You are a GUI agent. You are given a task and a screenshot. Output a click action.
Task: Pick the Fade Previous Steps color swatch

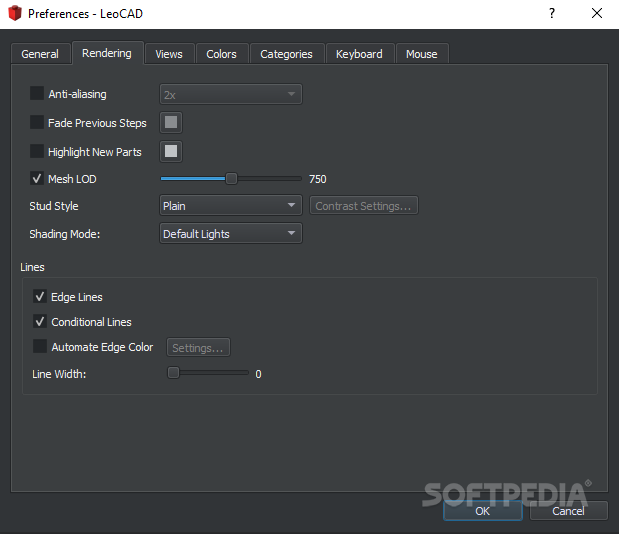171,122
